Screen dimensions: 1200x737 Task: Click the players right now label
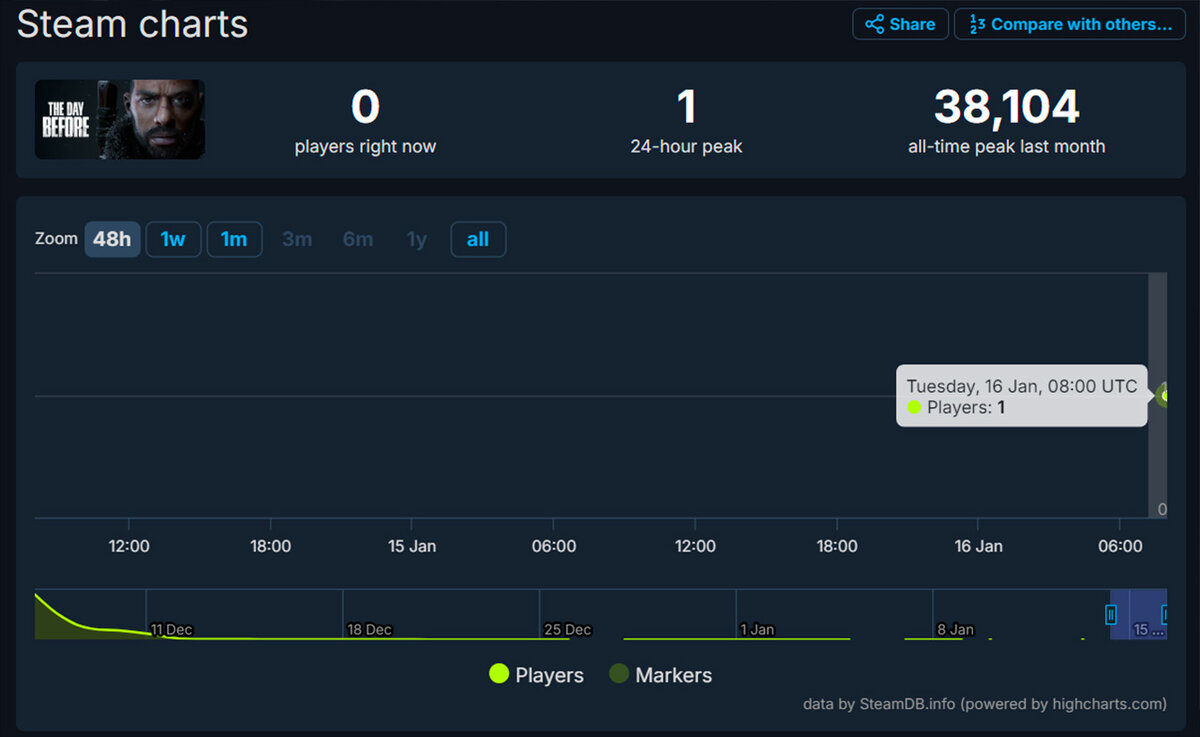pyautogui.click(x=365, y=146)
